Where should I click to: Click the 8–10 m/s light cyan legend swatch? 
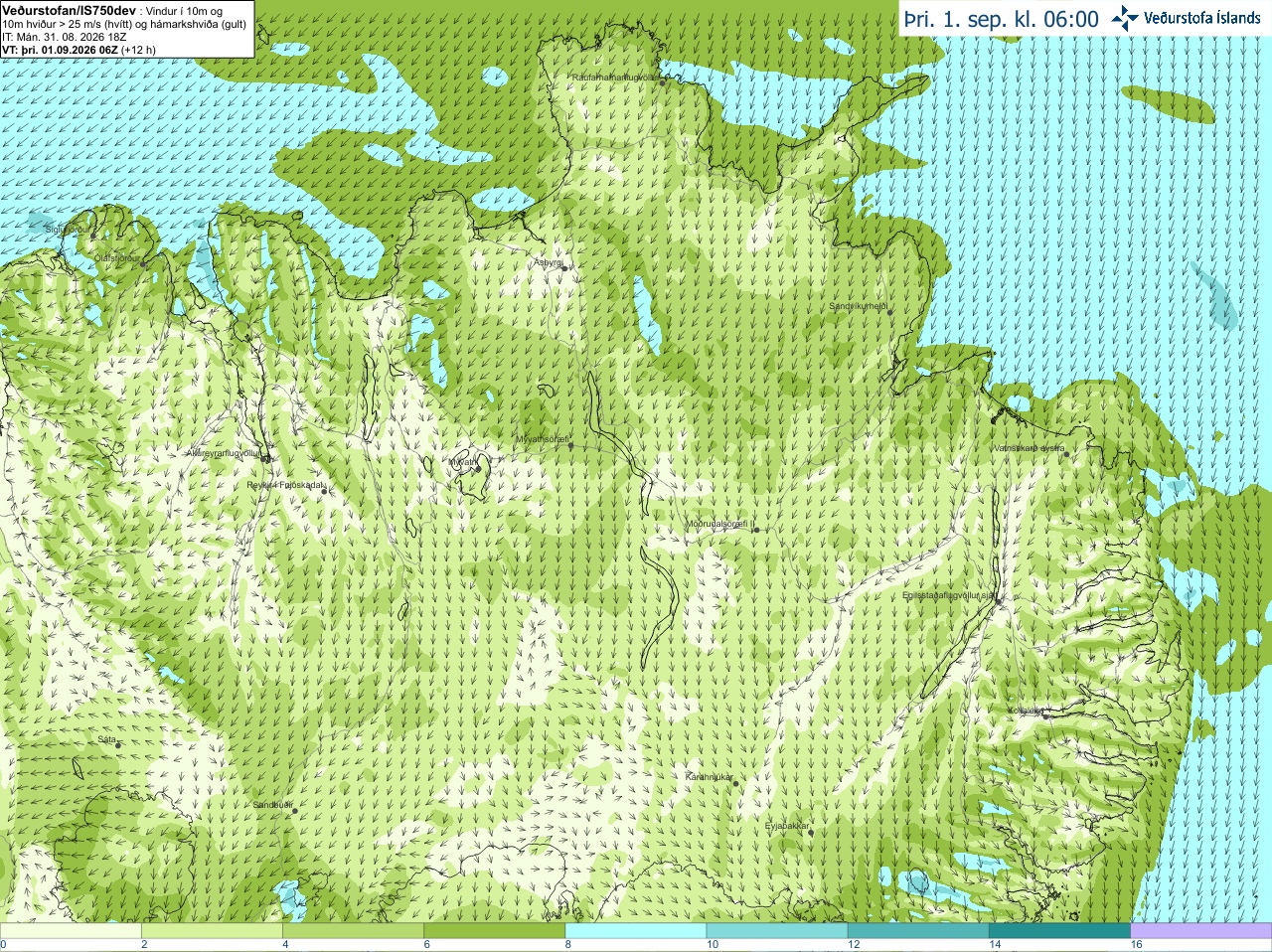[636, 931]
